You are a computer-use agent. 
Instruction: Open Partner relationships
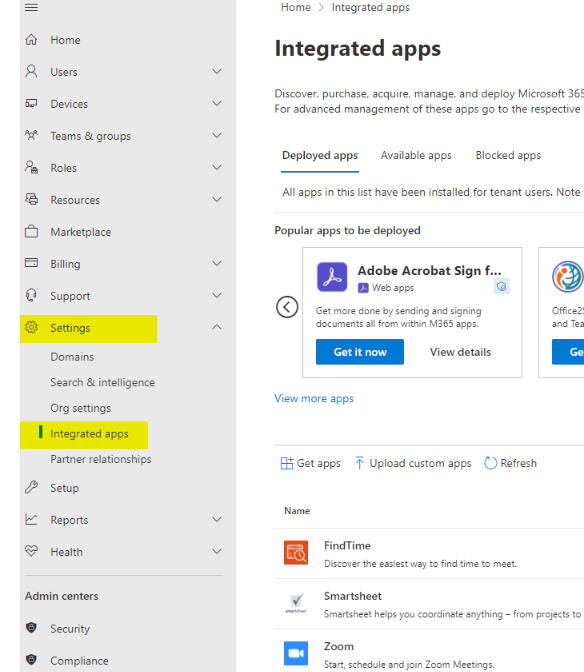pos(101,459)
